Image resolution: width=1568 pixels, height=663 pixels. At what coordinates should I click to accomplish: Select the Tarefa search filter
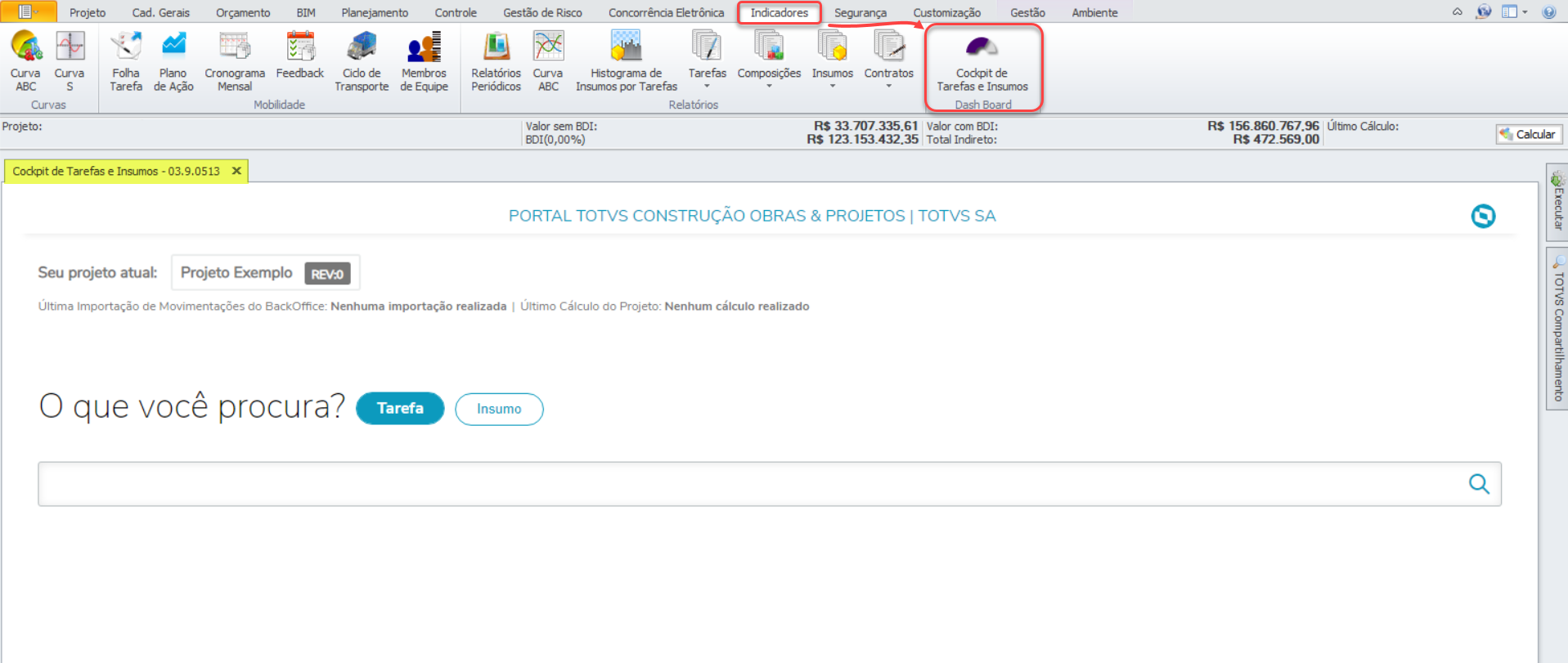tap(400, 408)
